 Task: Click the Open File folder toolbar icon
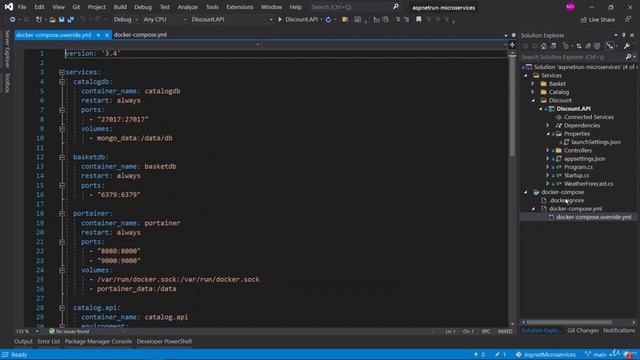pyautogui.click(x=52, y=19)
